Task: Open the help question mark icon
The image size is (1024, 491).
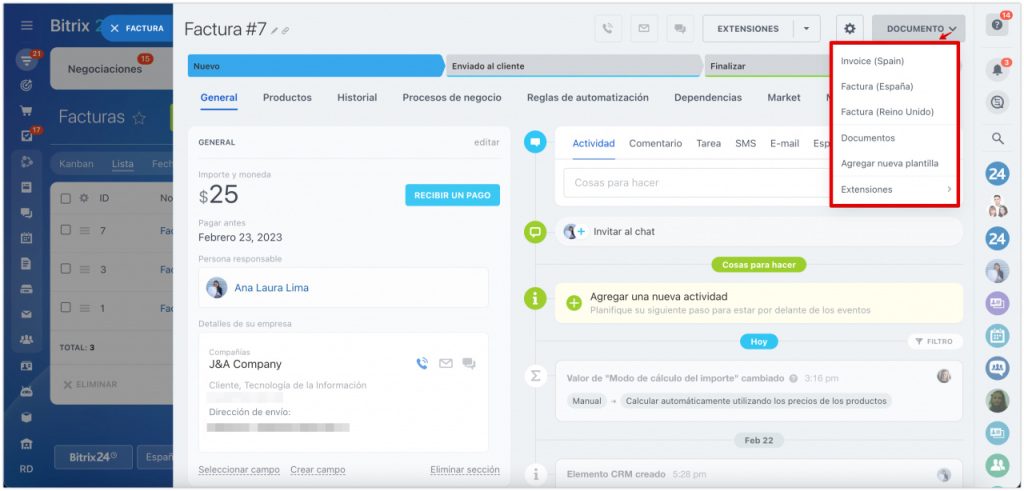Action: (997, 26)
